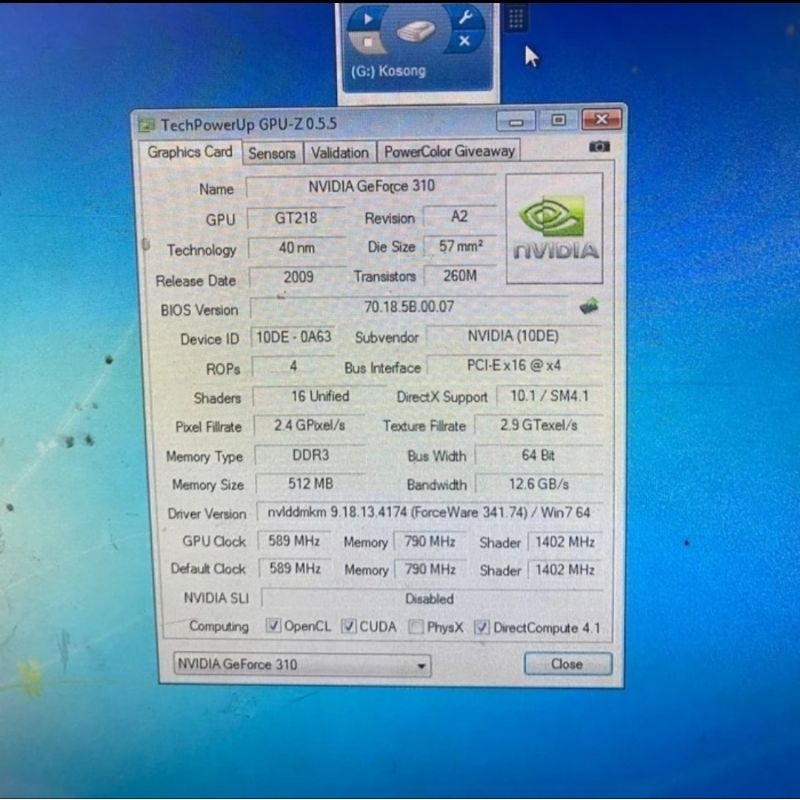Click the BIOS save chip icon
Viewport: 800px width, 800px height.
pyautogui.click(x=589, y=306)
